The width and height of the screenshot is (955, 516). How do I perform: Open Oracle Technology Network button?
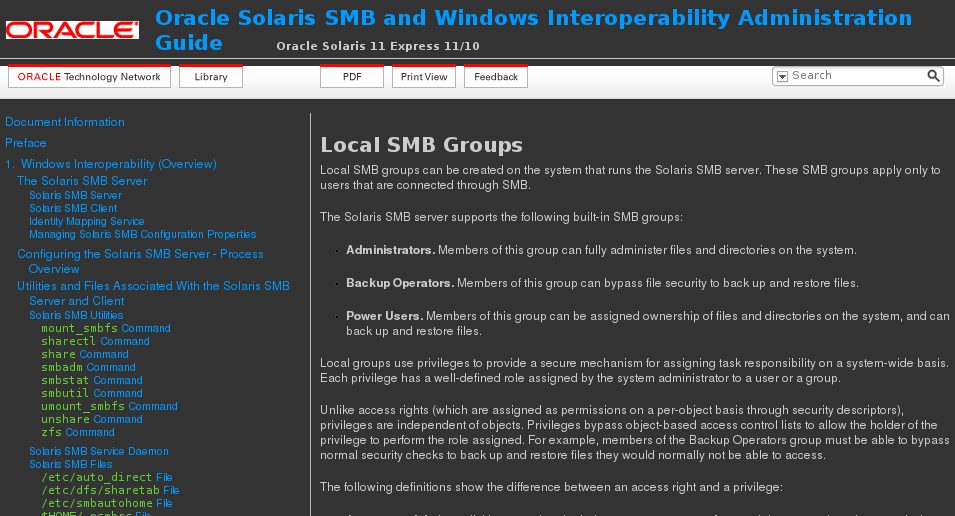coord(89,77)
